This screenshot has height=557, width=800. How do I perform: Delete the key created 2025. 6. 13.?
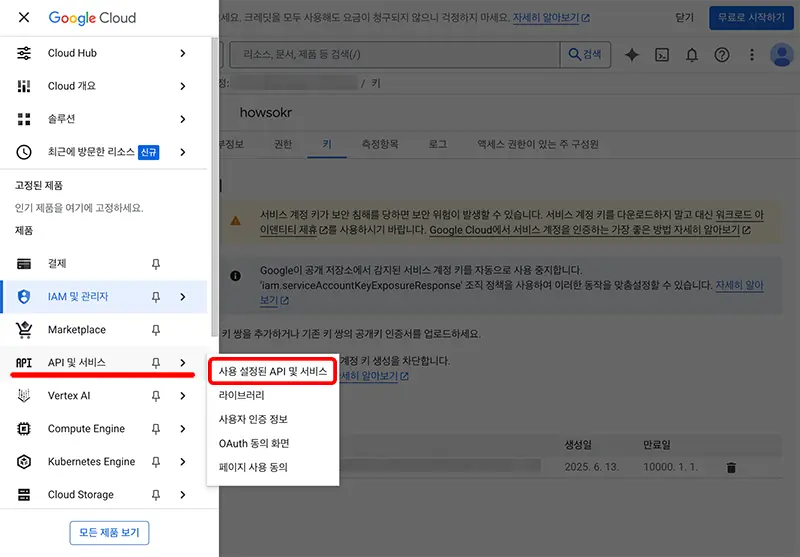tap(731, 467)
